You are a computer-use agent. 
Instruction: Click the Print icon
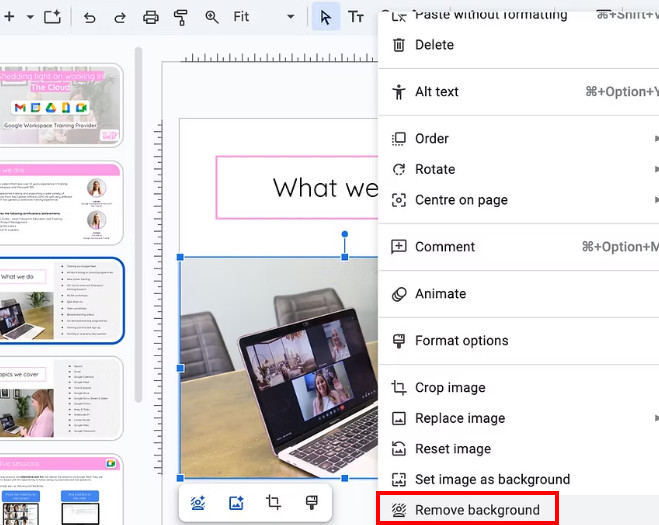point(151,17)
